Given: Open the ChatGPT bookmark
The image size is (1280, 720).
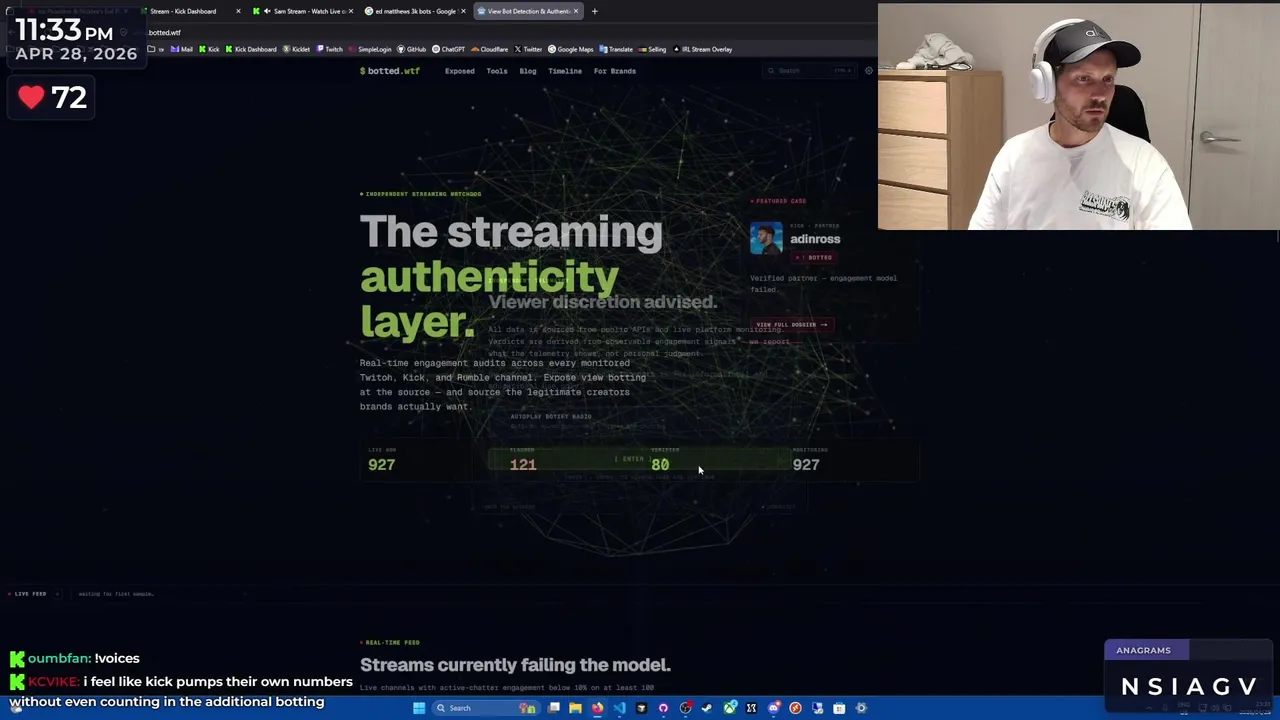Looking at the screenshot, I should click(x=449, y=49).
